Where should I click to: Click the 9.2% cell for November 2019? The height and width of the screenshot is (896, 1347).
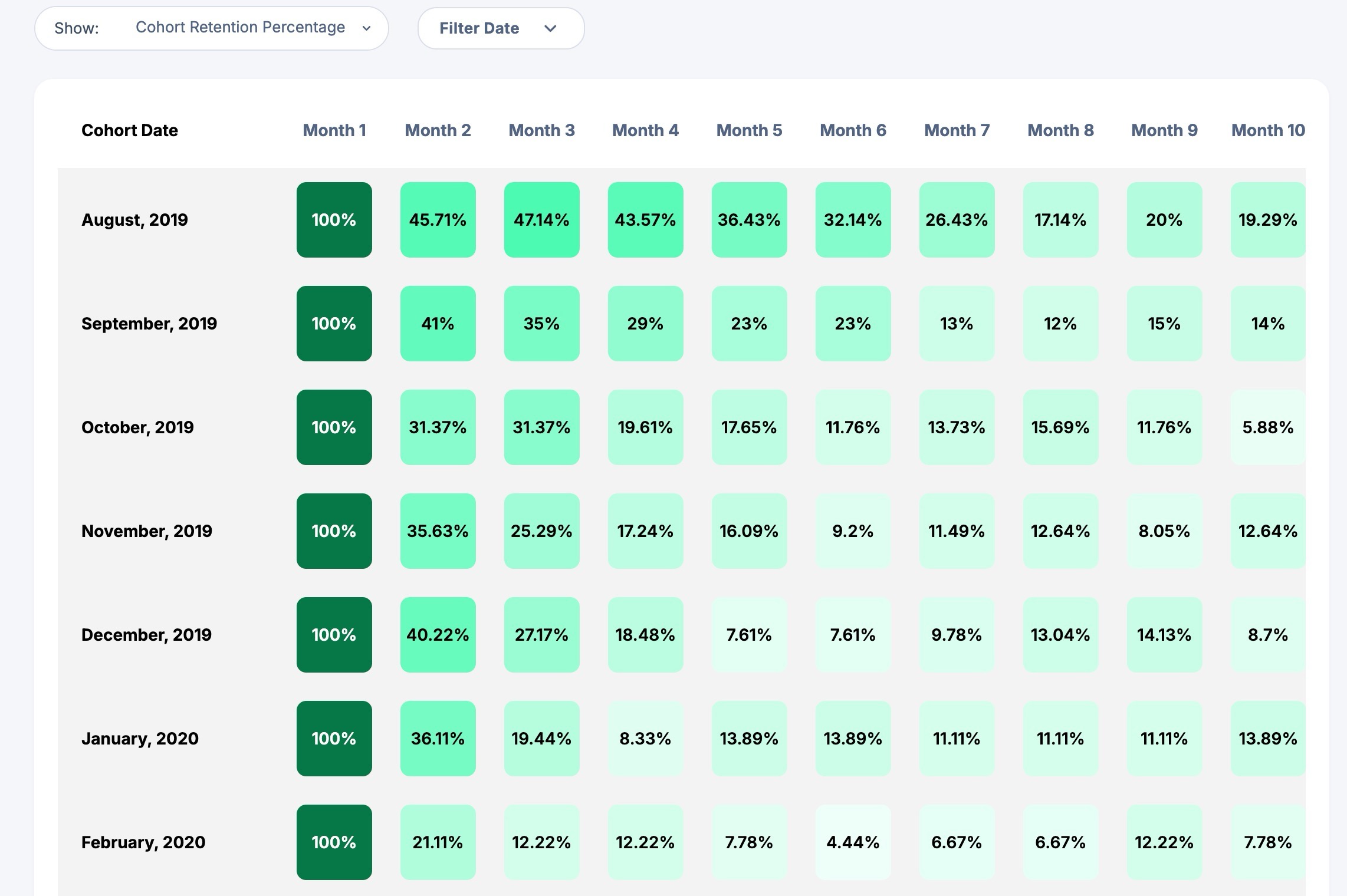[853, 531]
